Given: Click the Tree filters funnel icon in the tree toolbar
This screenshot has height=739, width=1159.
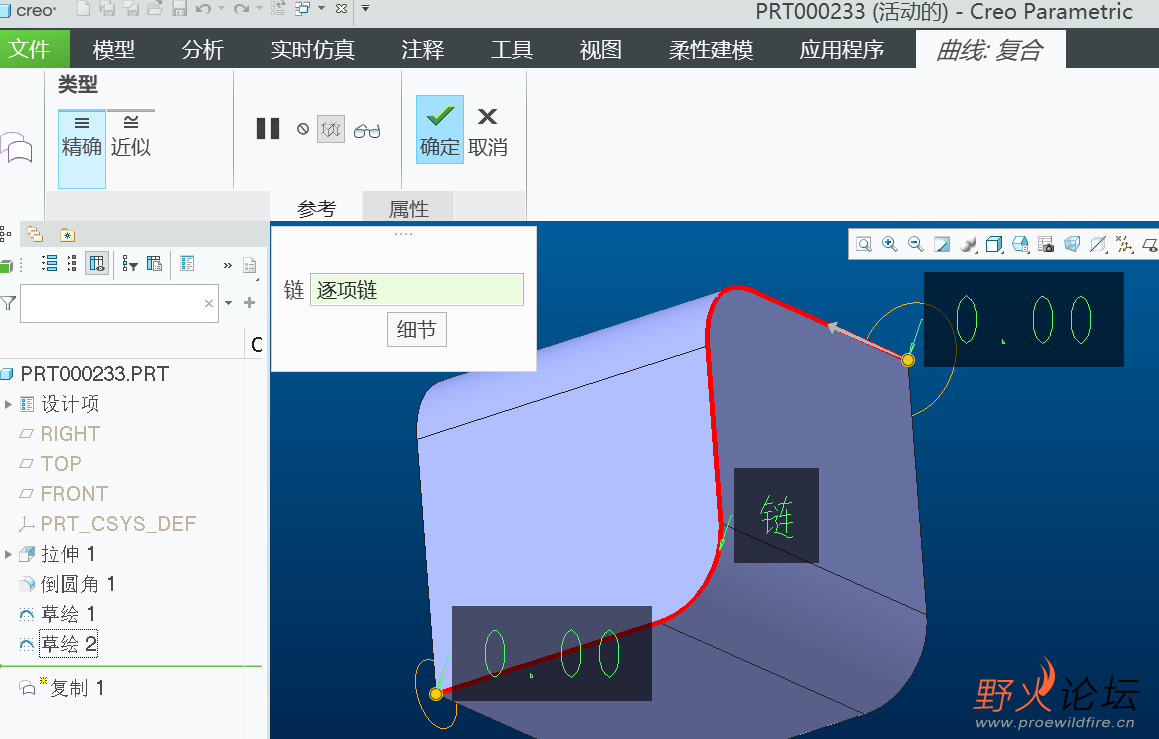Looking at the screenshot, I should [129, 264].
